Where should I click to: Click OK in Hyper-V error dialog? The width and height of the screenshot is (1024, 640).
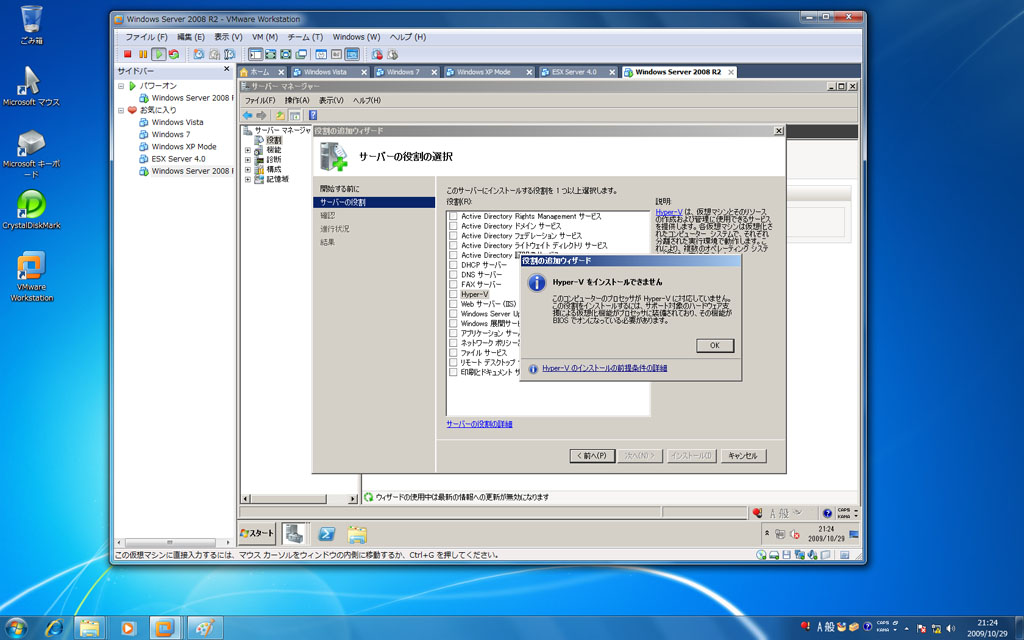point(714,345)
